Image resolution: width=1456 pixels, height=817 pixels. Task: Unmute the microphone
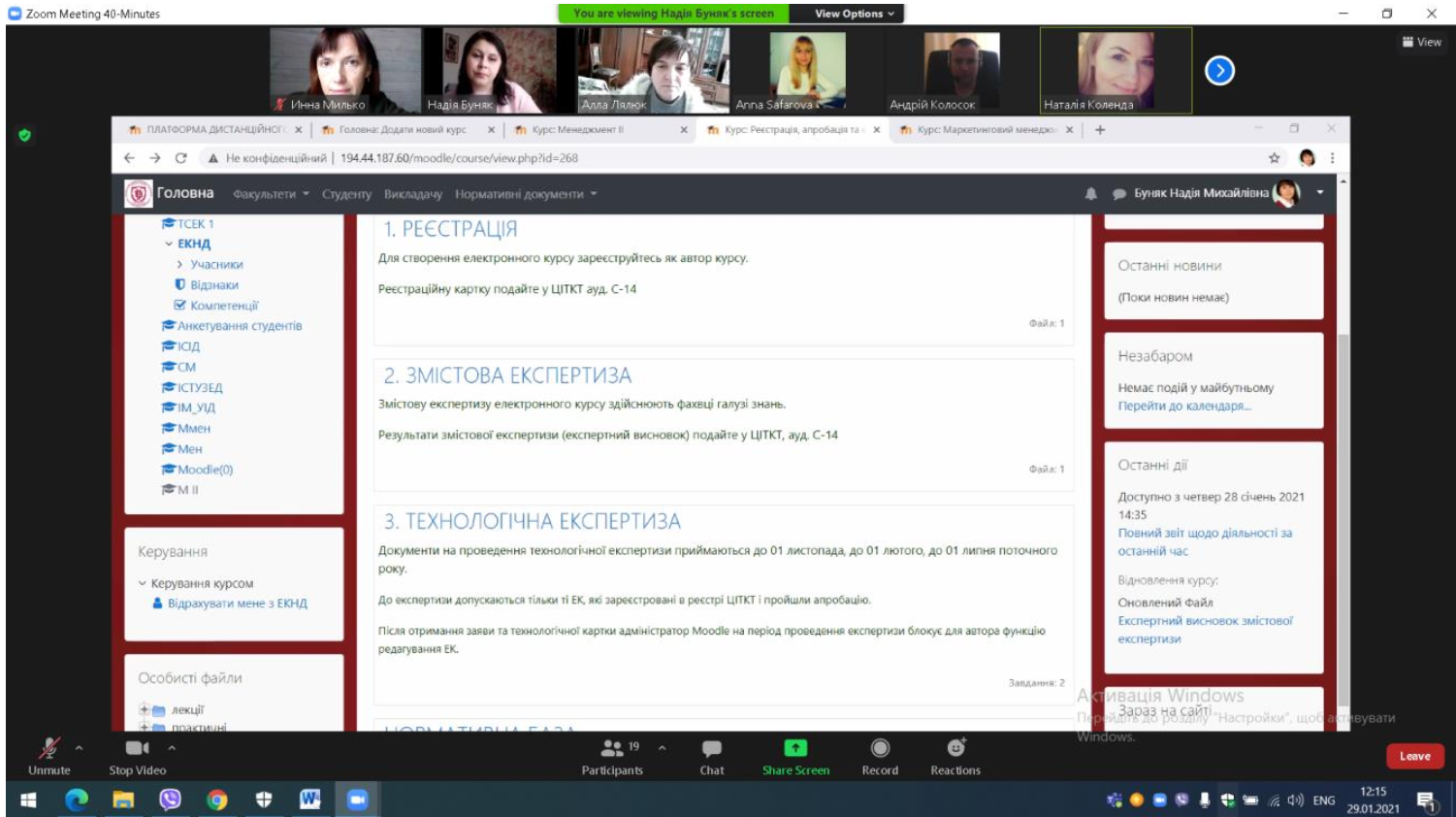point(49,749)
